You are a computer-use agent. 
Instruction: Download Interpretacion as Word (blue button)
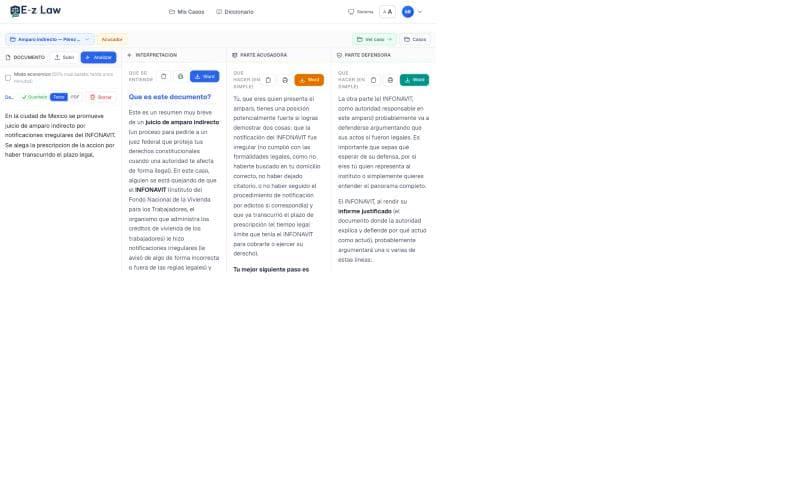tap(205, 77)
